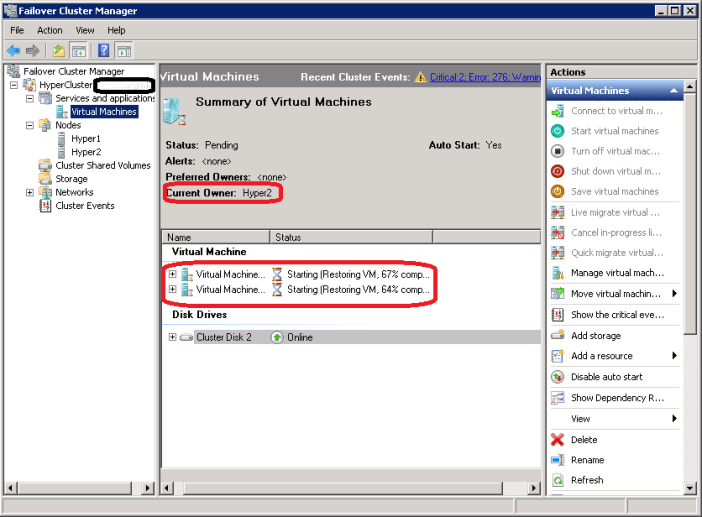Collapse the Nodes tree branch
The width and height of the screenshot is (702, 517).
click(x=30, y=125)
